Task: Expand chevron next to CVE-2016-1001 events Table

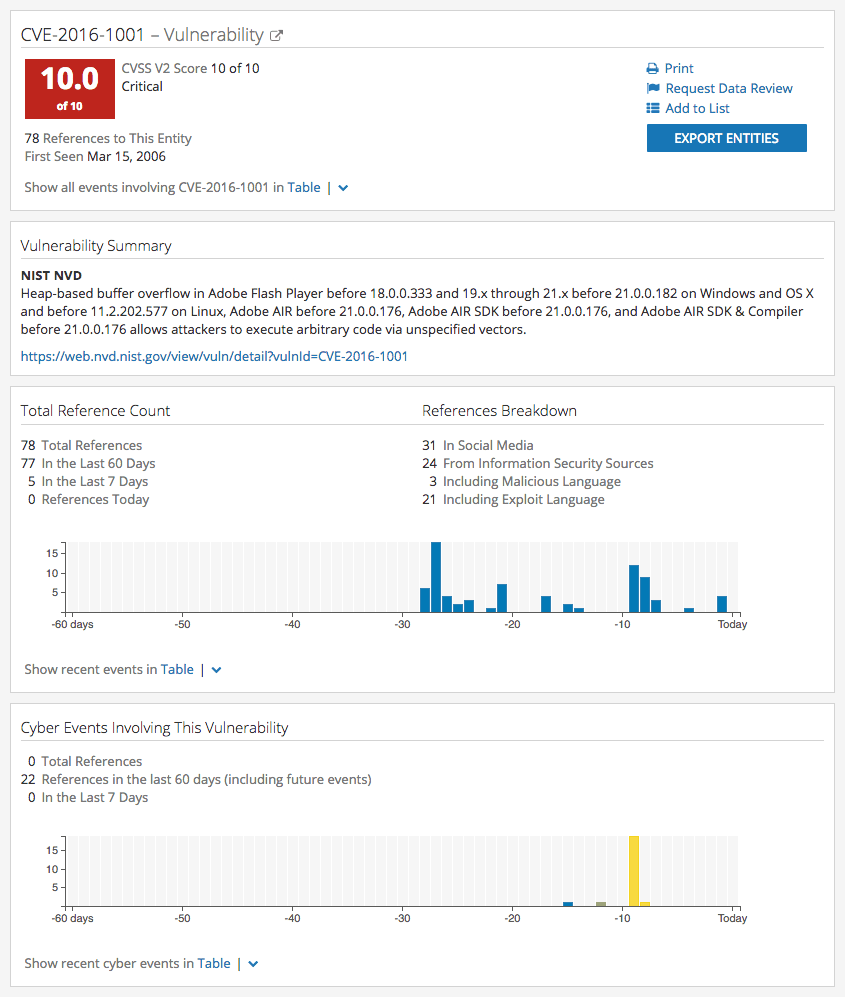Action: click(x=343, y=188)
